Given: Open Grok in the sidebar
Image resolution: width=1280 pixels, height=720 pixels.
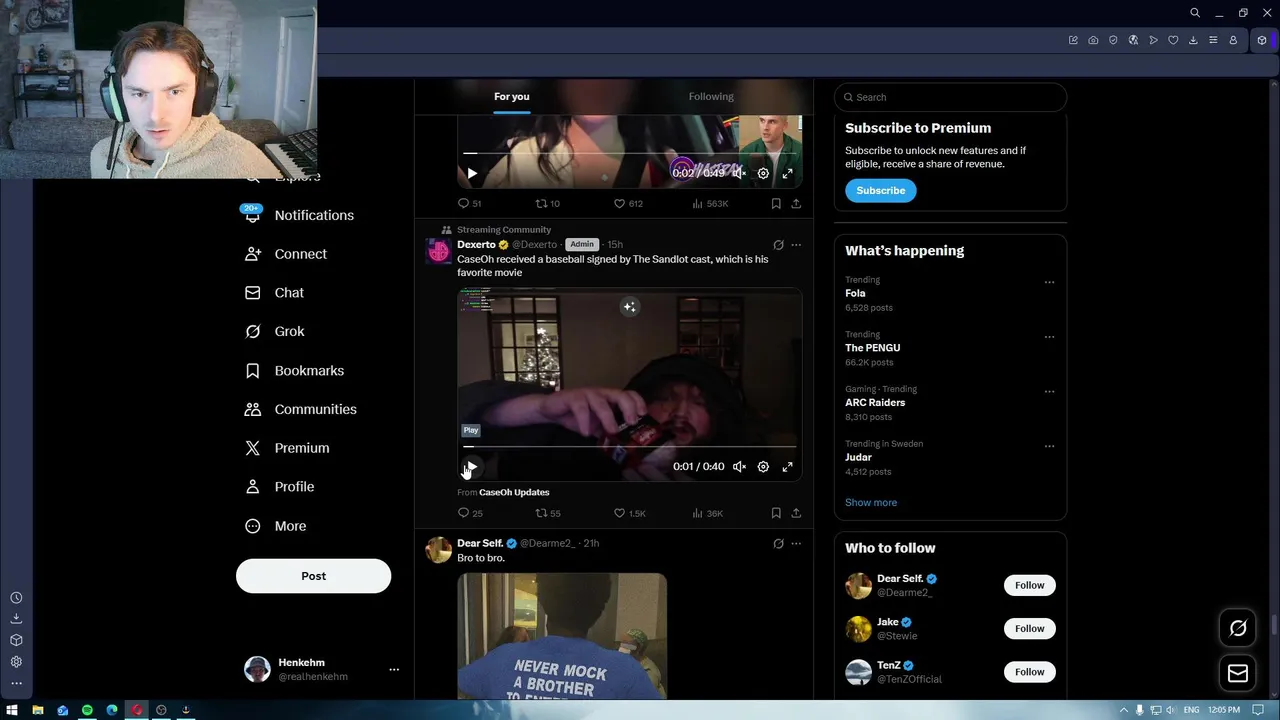Looking at the screenshot, I should [x=275, y=331].
